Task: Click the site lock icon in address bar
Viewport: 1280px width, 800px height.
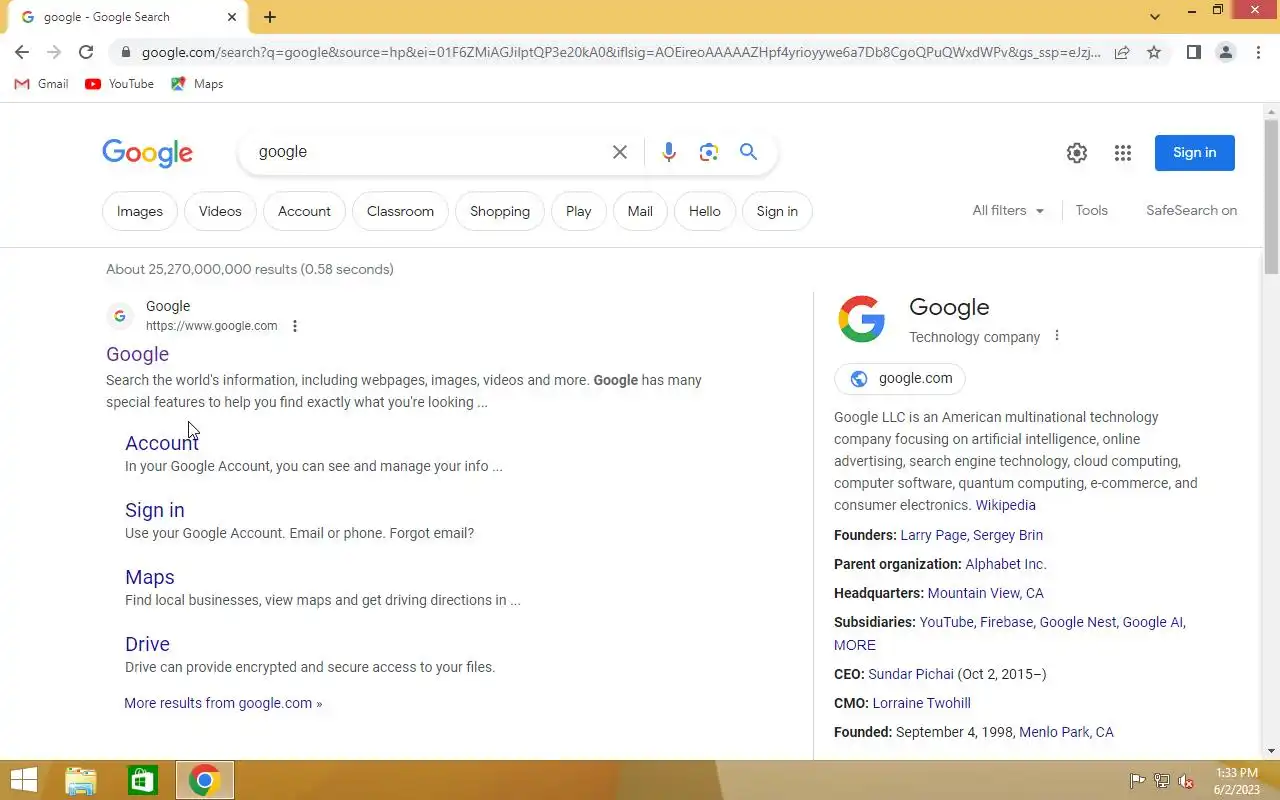Action: point(125,52)
